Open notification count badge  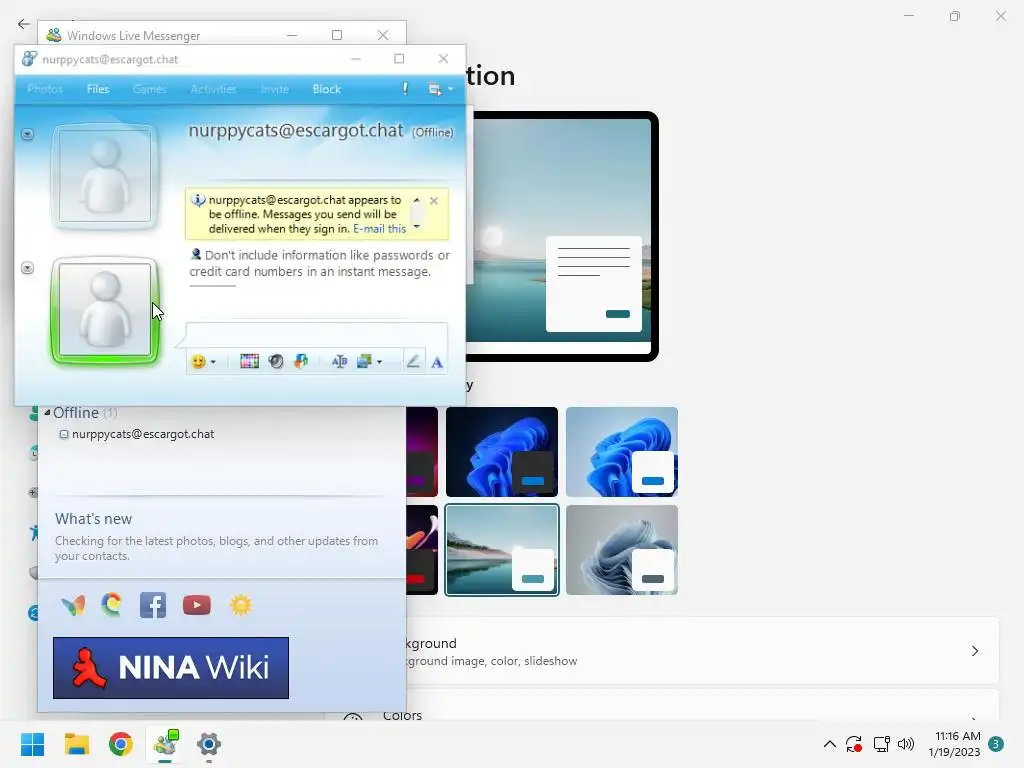pyautogui.click(x=996, y=744)
